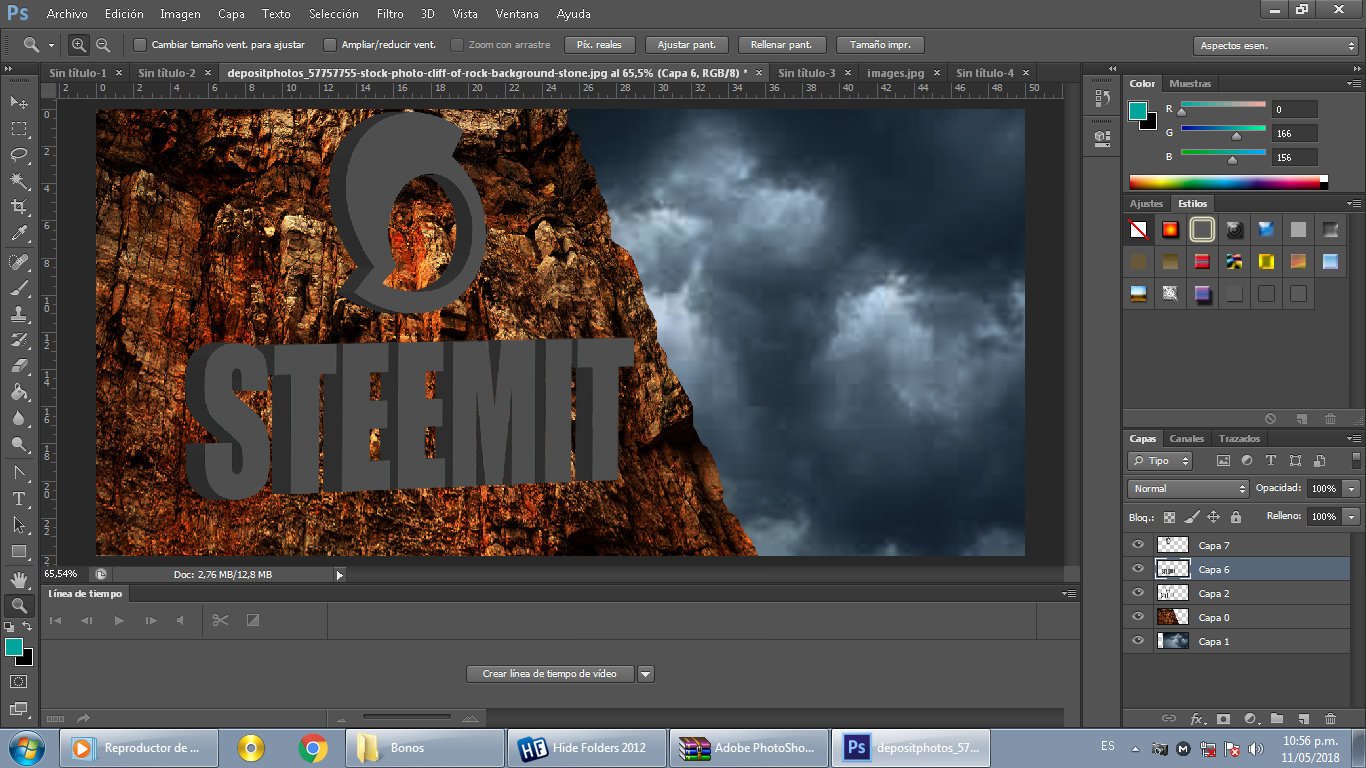Open Layers panel flyout menu
Screen dimensions: 1366x768
[1353, 439]
